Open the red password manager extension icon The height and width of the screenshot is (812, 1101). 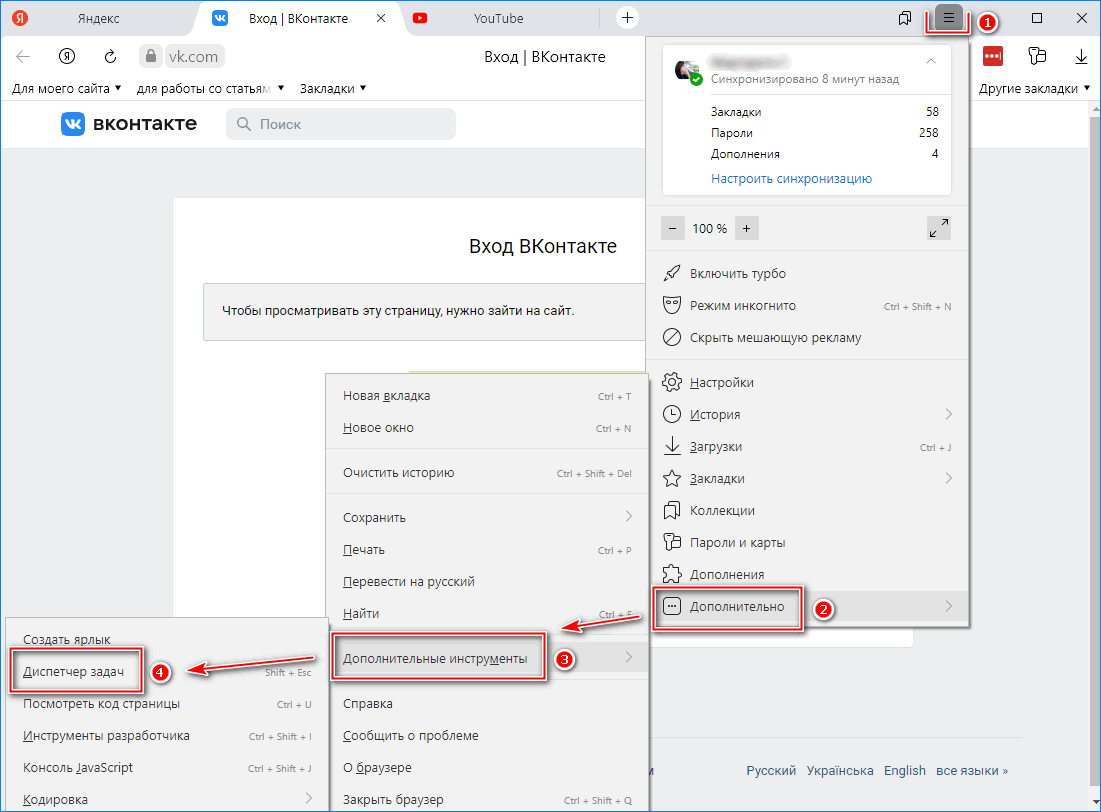click(993, 56)
